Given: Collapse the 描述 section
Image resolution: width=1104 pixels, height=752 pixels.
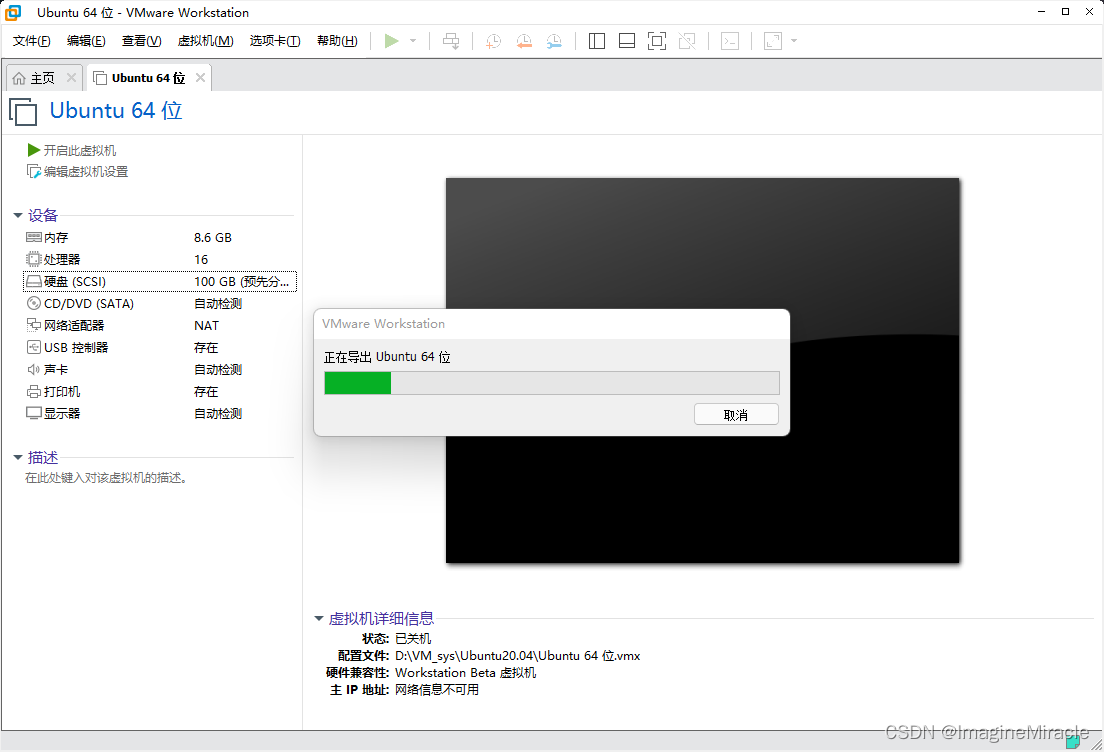Looking at the screenshot, I should tap(18, 458).
